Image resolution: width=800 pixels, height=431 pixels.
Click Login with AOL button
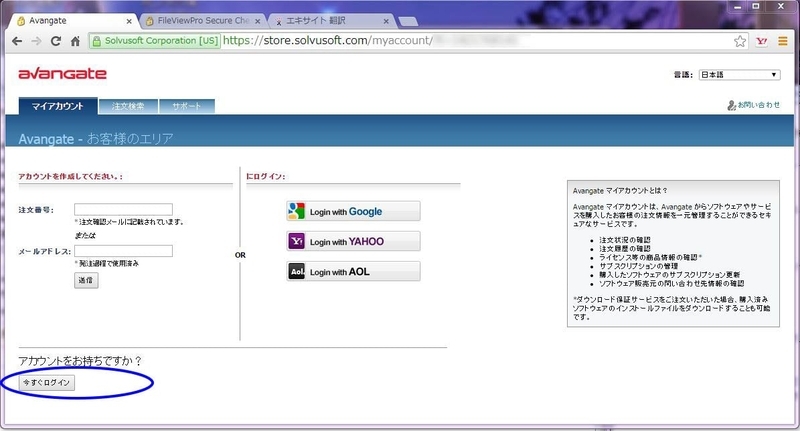point(354,271)
